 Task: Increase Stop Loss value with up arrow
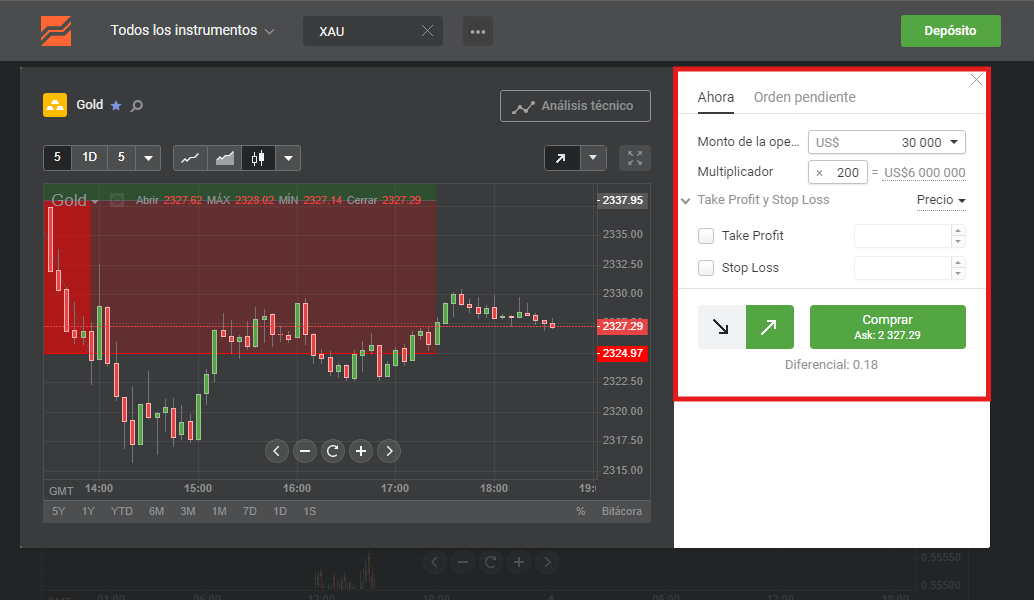[958, 262]
